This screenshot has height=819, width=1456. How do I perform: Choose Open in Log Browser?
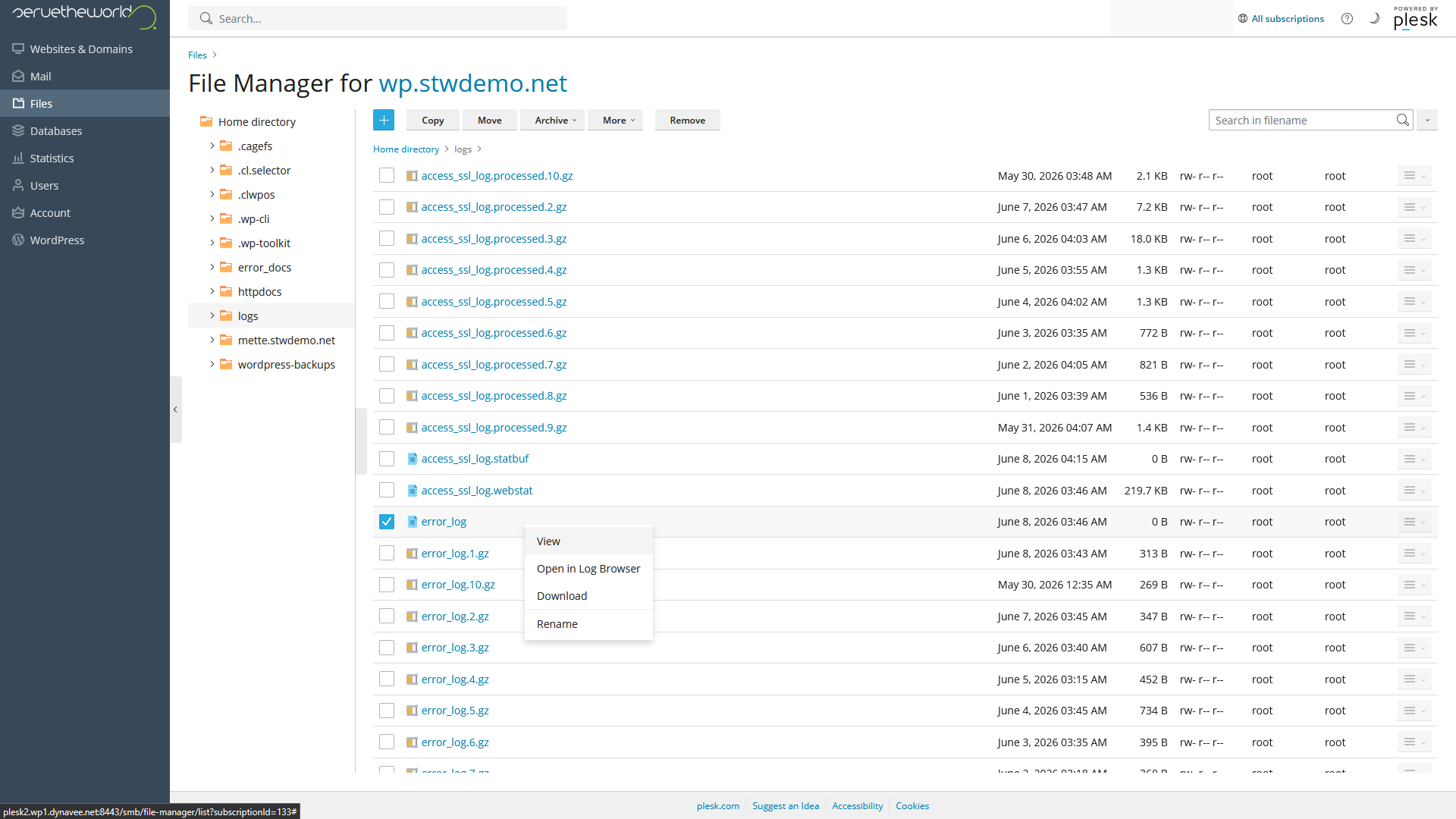[x=588, y=569]
